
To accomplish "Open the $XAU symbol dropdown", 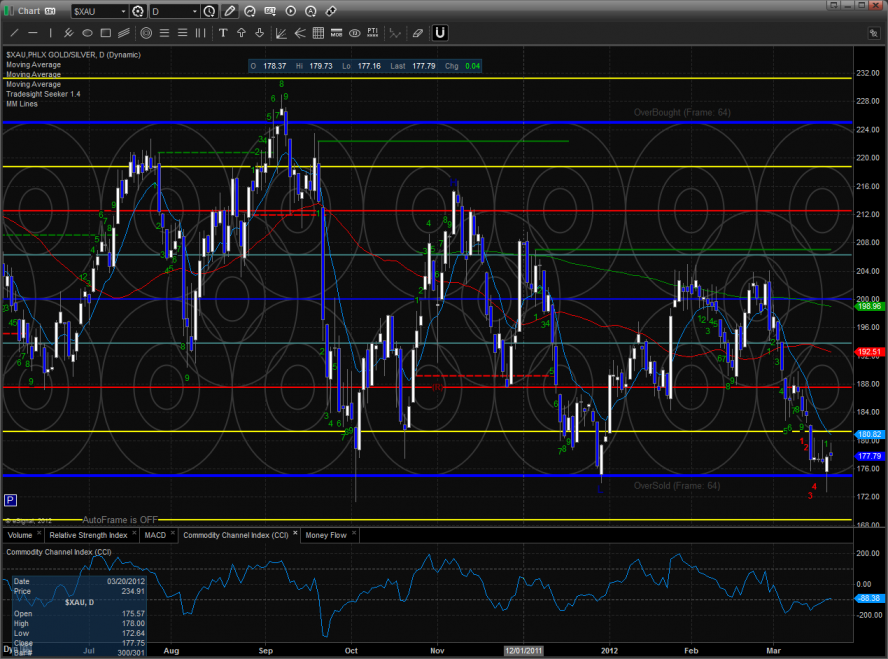I will click(123, 12).
